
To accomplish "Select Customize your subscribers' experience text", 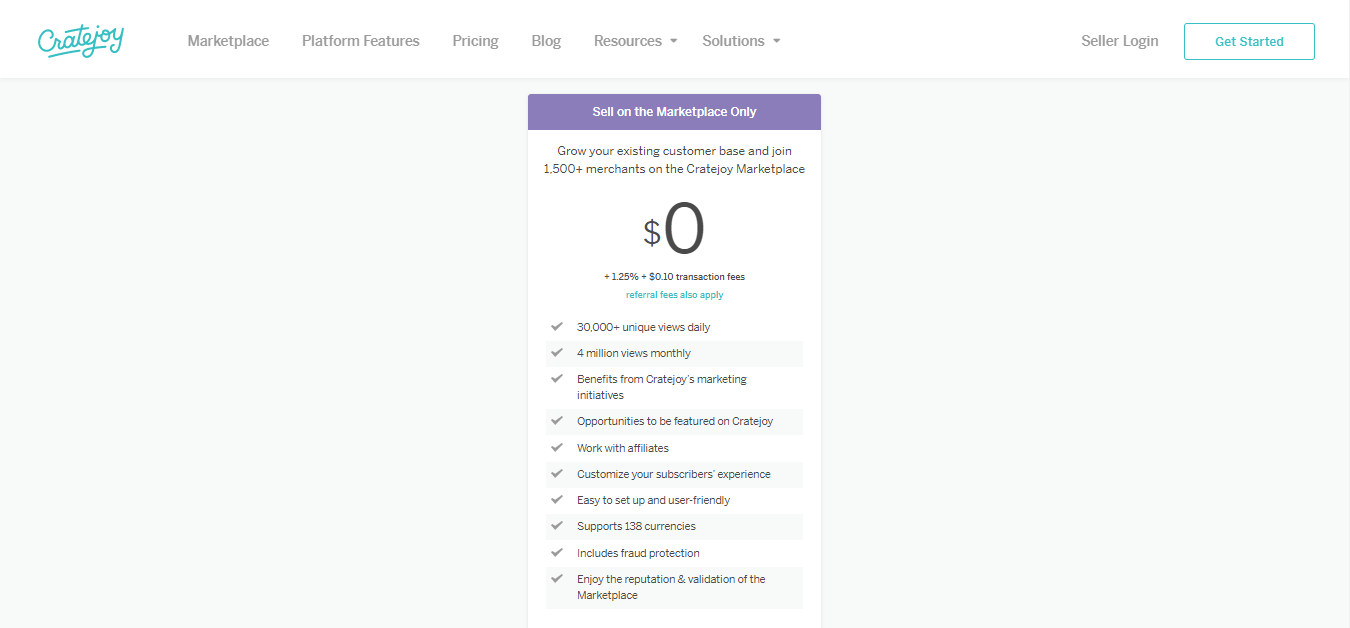I will pos(673,474).
